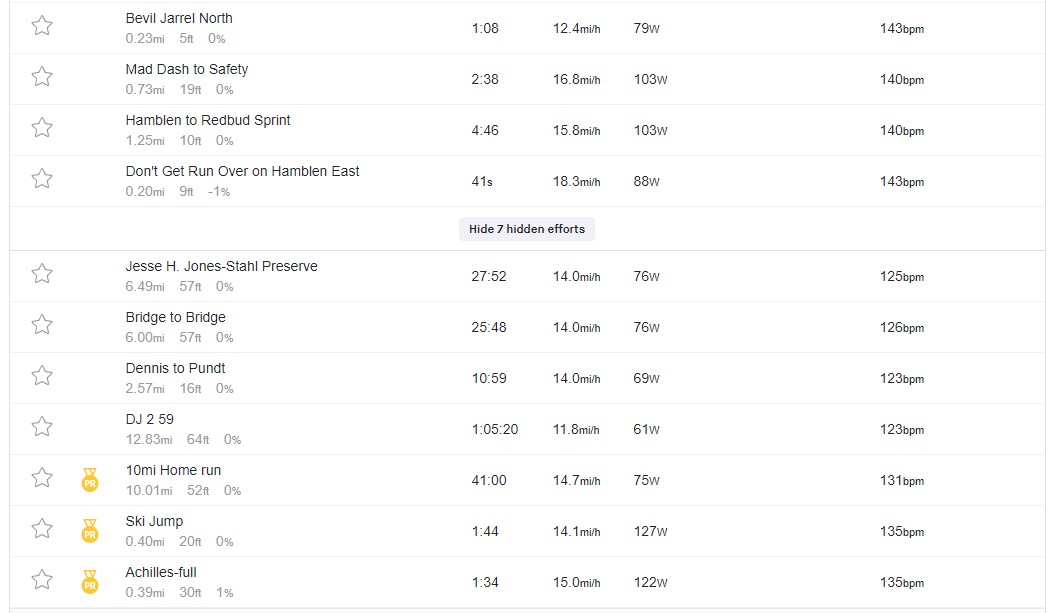Open the 10mi Home run segment
The image size is (1053, 613).
pyautogui.click(x=173, y=470)
